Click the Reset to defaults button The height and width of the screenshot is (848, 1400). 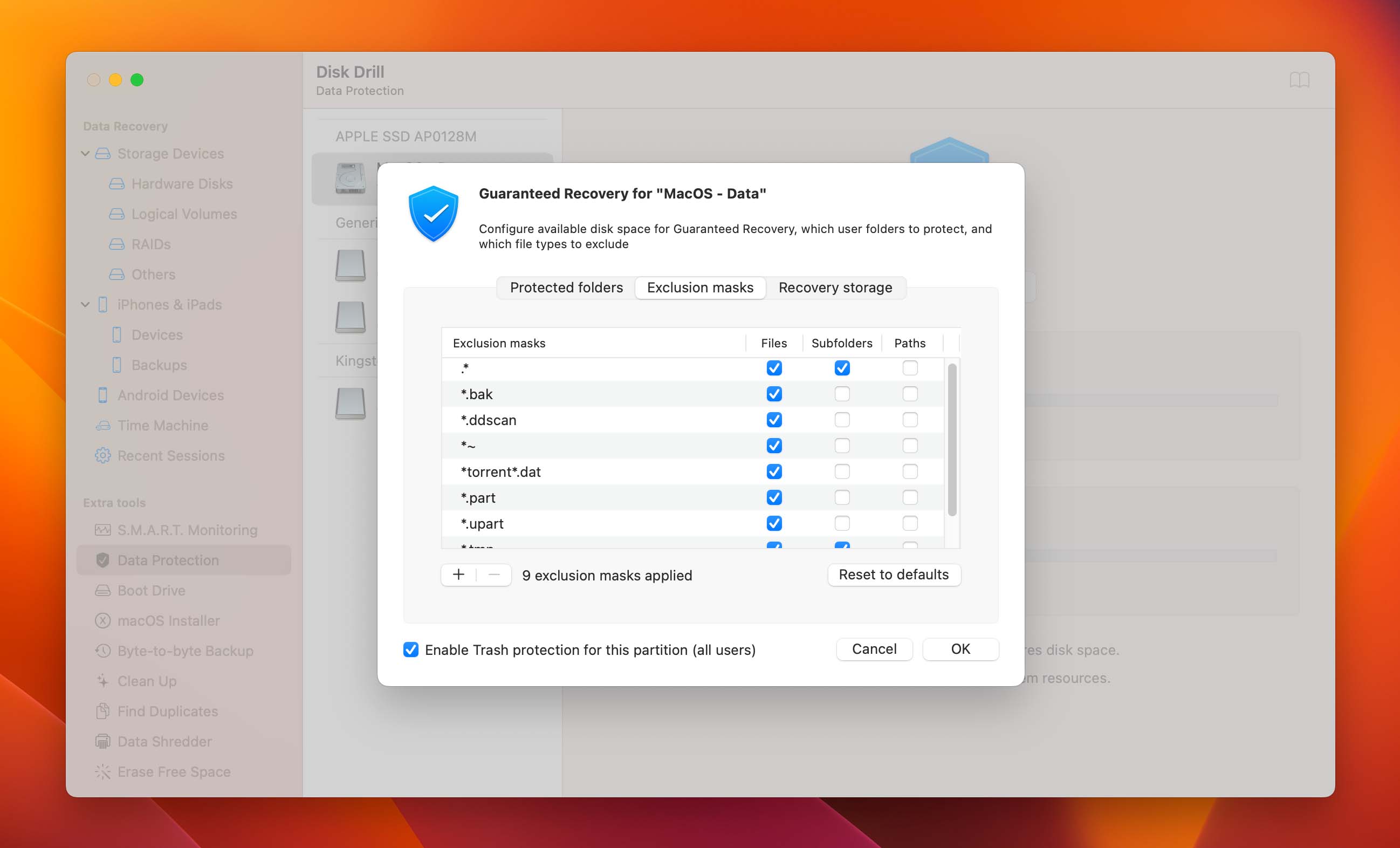point(893,574)
